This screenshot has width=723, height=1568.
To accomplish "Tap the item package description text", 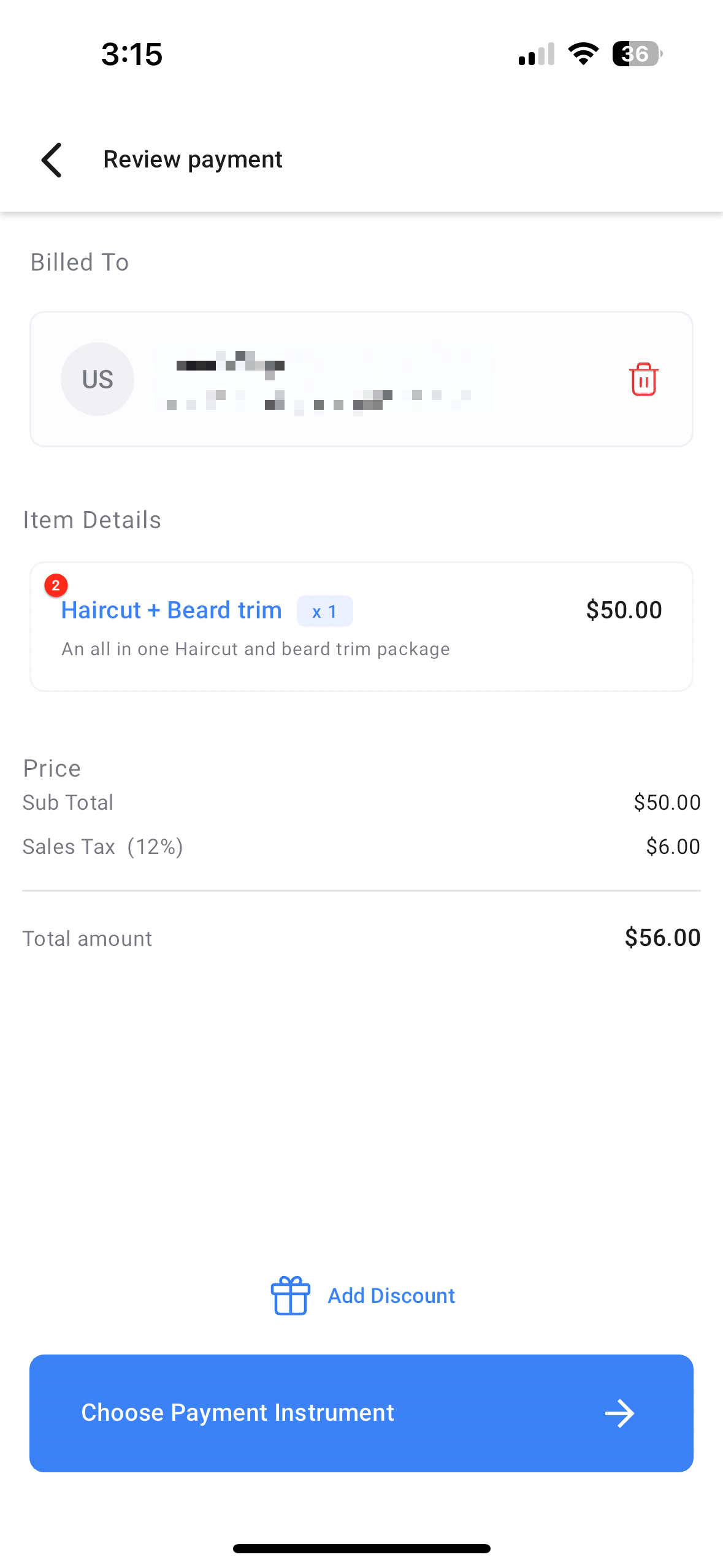I will pyautogui.click(x=256, y=649).
